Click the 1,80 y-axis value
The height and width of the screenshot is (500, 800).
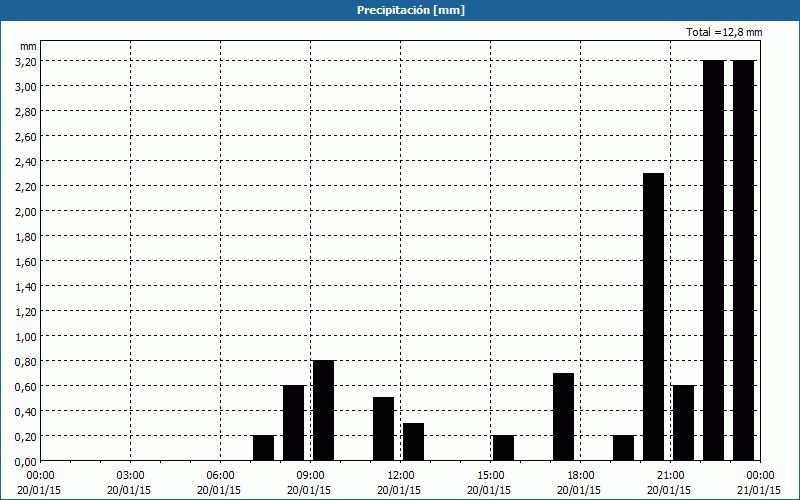26,236
